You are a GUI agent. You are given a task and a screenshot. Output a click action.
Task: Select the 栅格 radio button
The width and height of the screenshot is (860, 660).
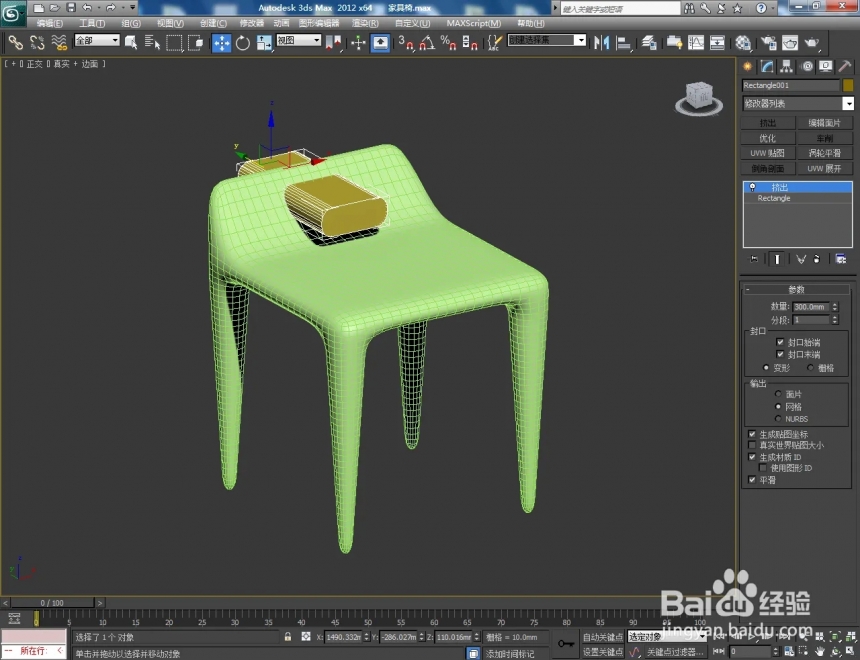(x=811, y=368)
